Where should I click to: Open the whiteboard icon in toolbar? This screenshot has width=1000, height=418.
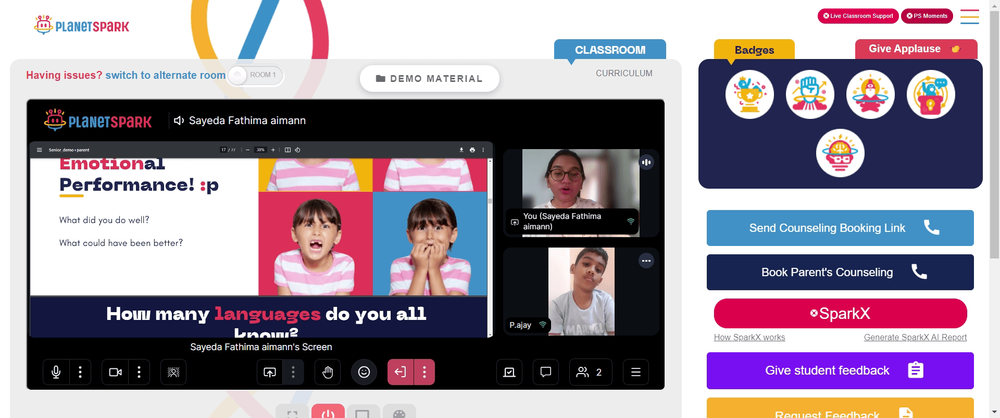click(509, 372)
